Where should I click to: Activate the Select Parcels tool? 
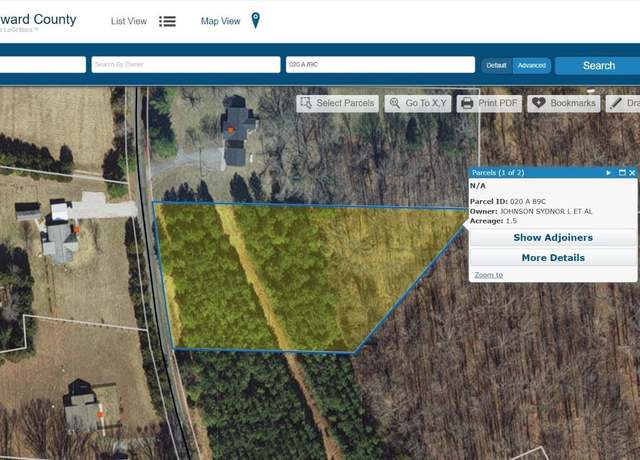[338, 103]
